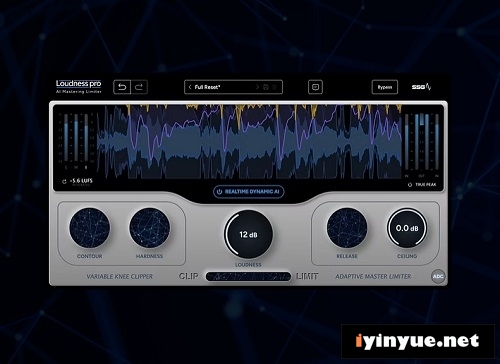Toggle the ADC round button

[x=438, y=277]
